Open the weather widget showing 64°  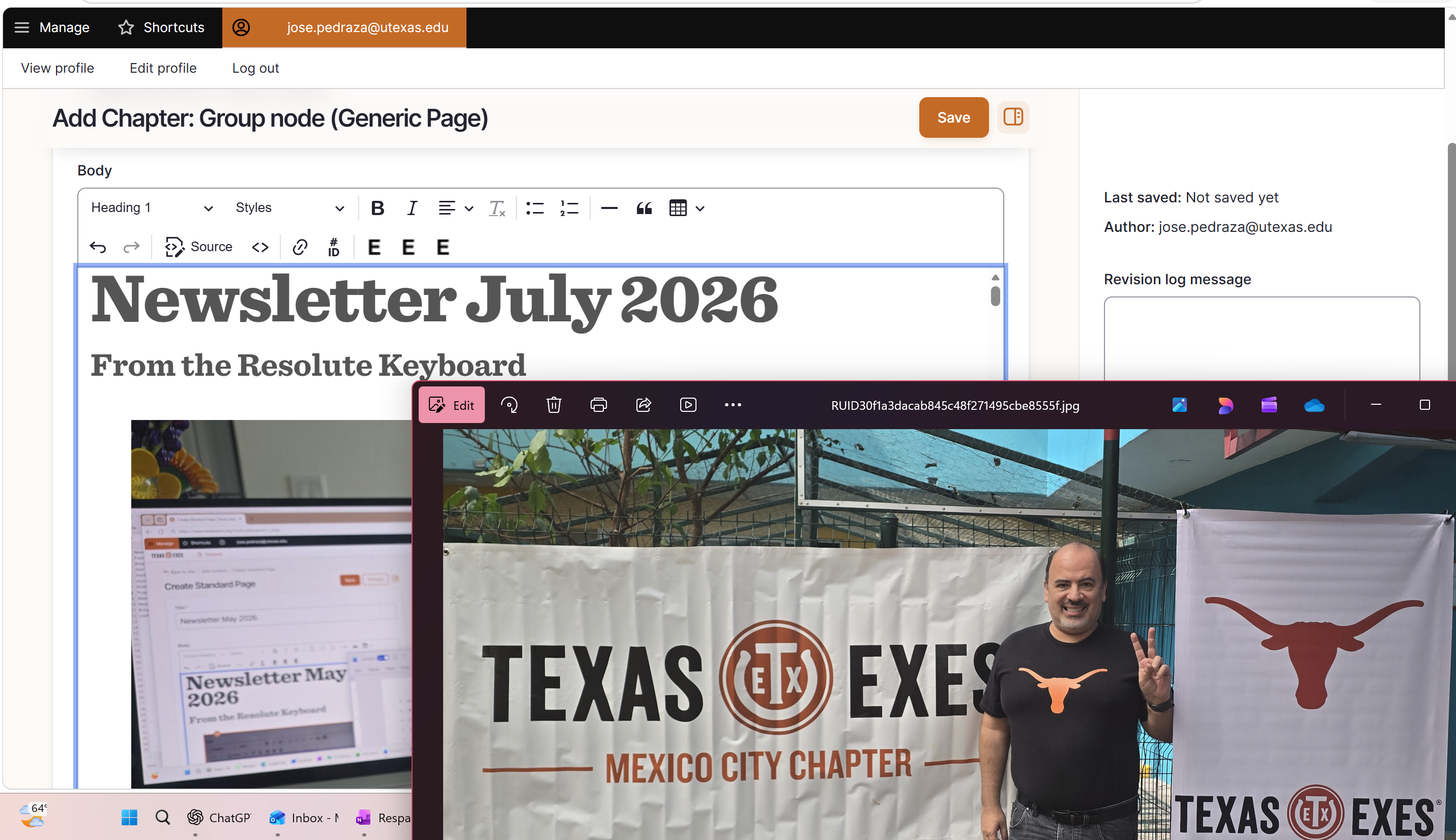(x=33, y=815)
